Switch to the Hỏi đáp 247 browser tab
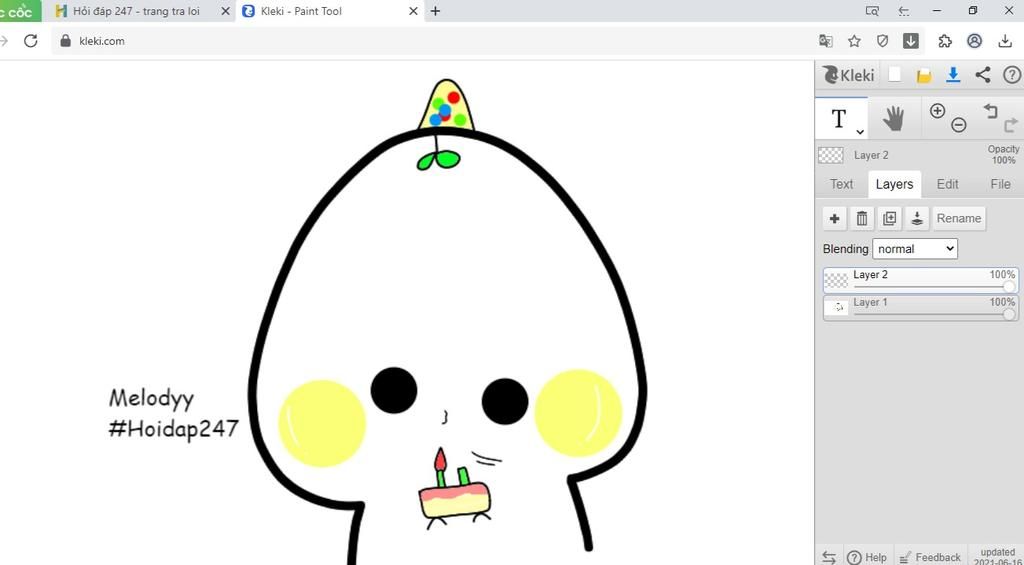 136,11
